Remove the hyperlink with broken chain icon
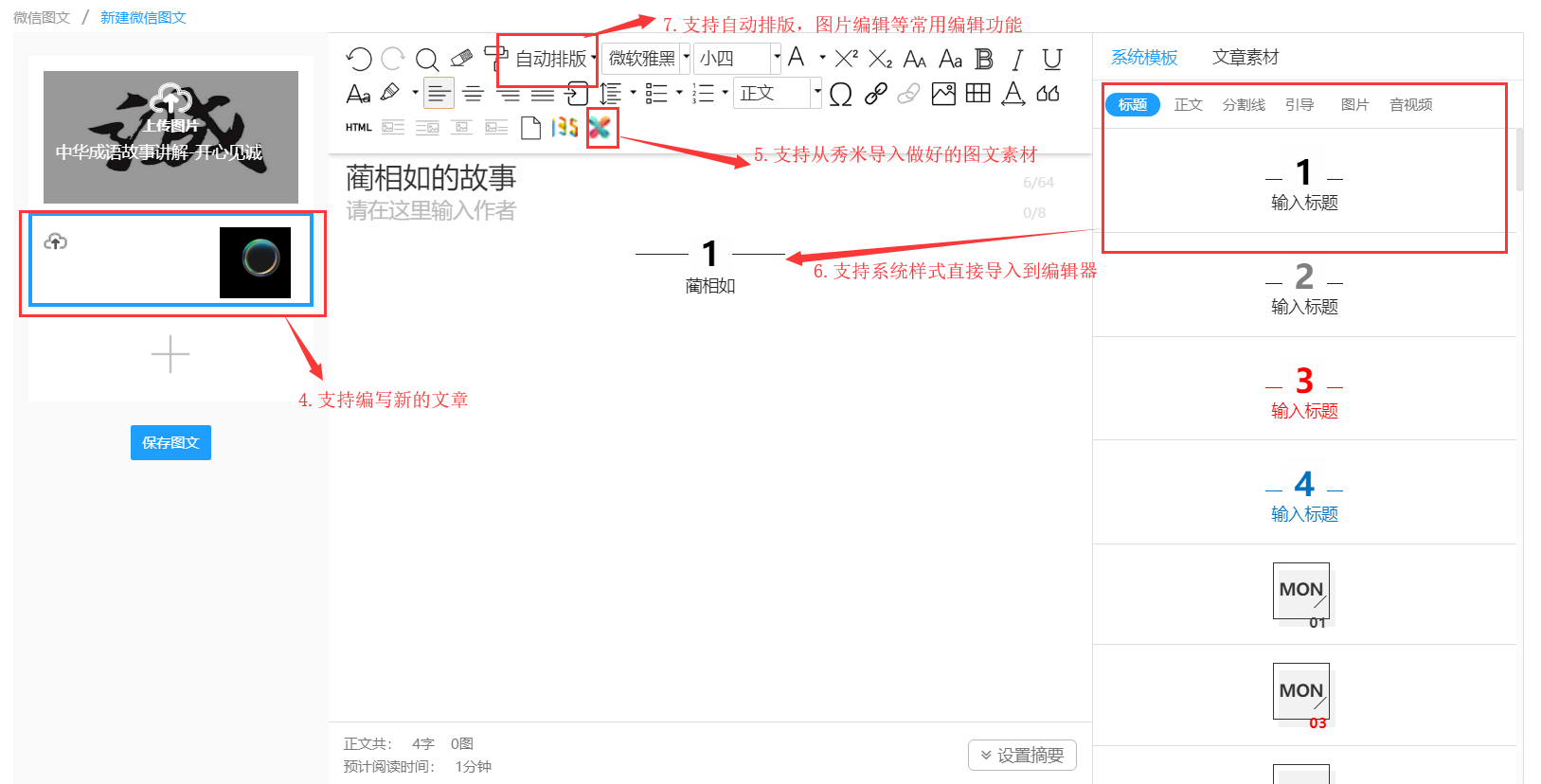The image size is (1541, 784). (908, 93)
